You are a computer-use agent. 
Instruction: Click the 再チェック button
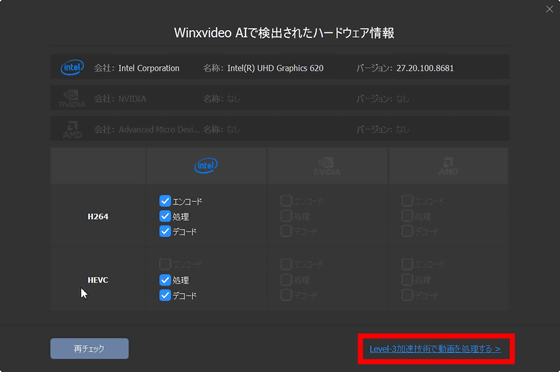89,348
